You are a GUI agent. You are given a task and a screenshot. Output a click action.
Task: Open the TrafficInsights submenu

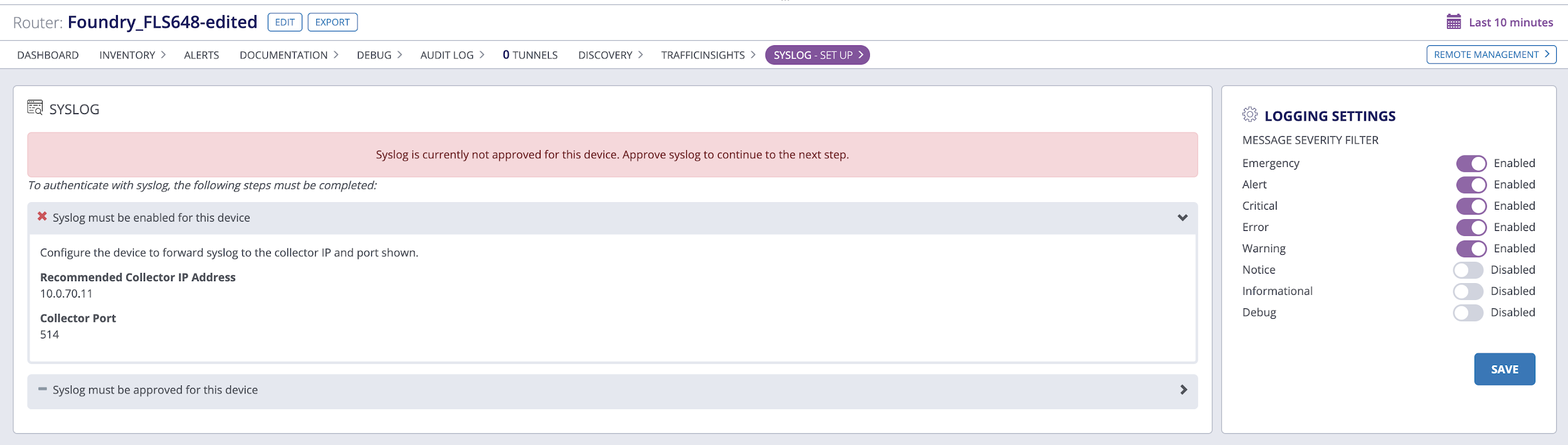coord(707,55)
